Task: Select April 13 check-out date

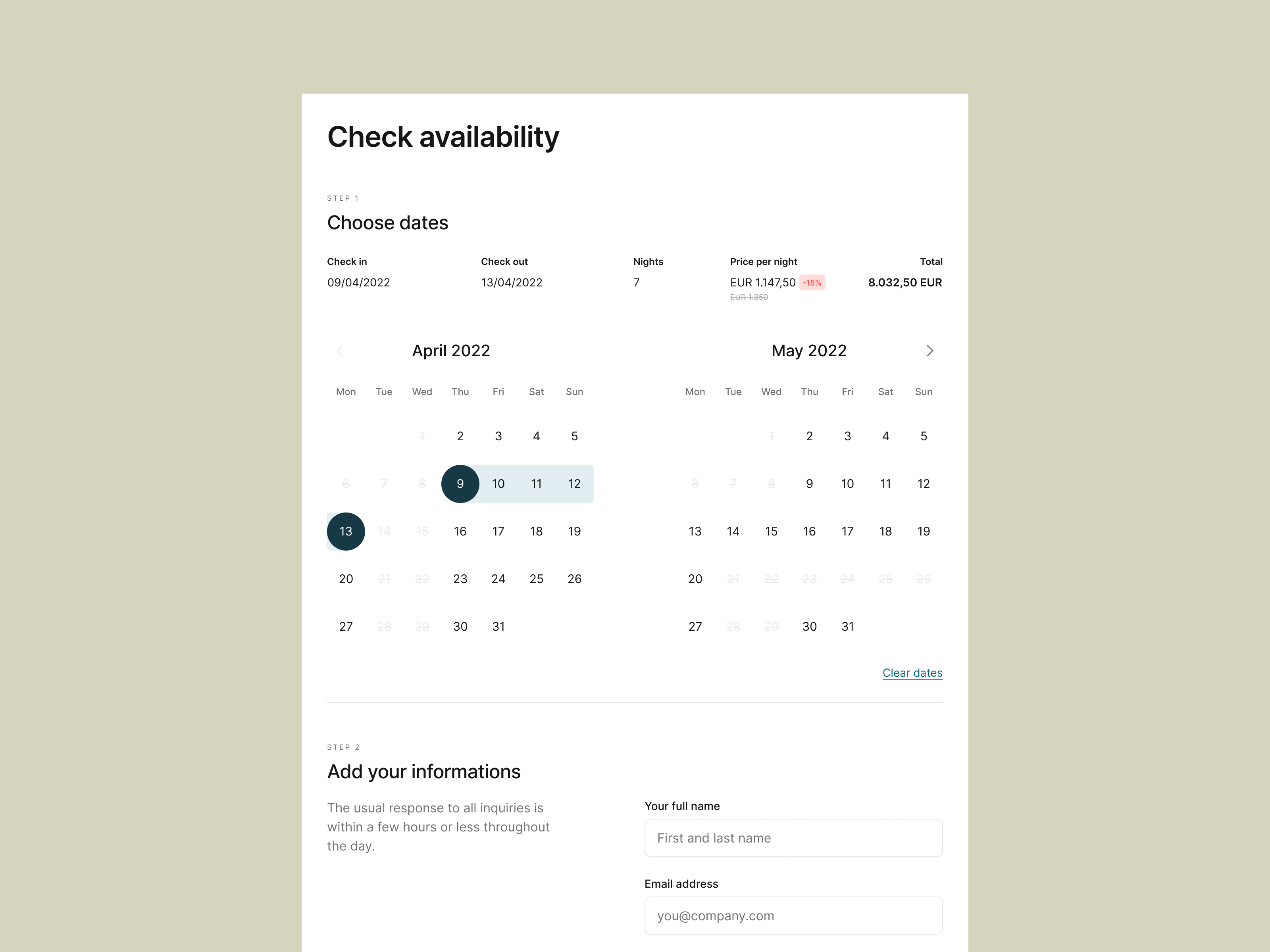Action: (x=346, y=532)
